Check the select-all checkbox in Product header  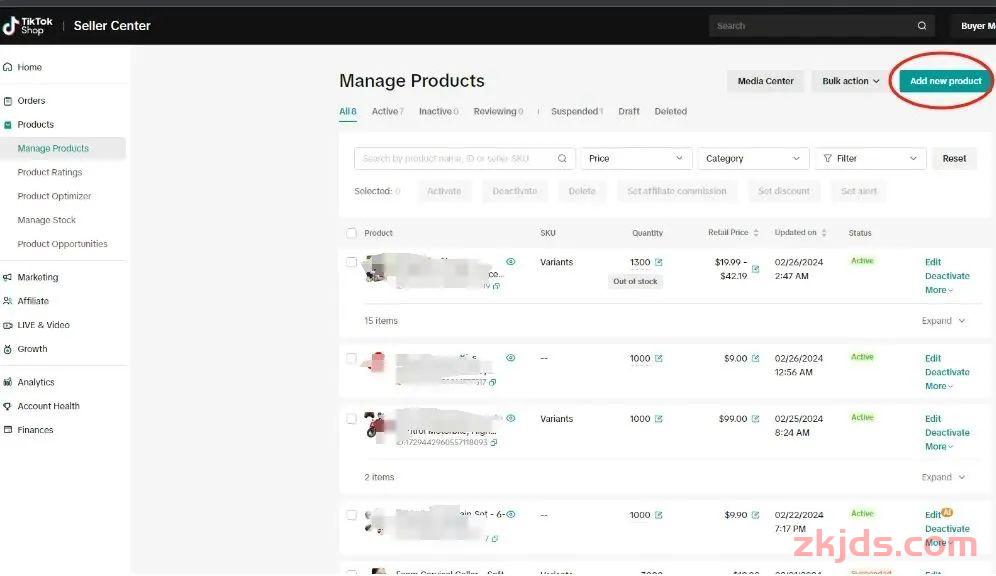351,233
